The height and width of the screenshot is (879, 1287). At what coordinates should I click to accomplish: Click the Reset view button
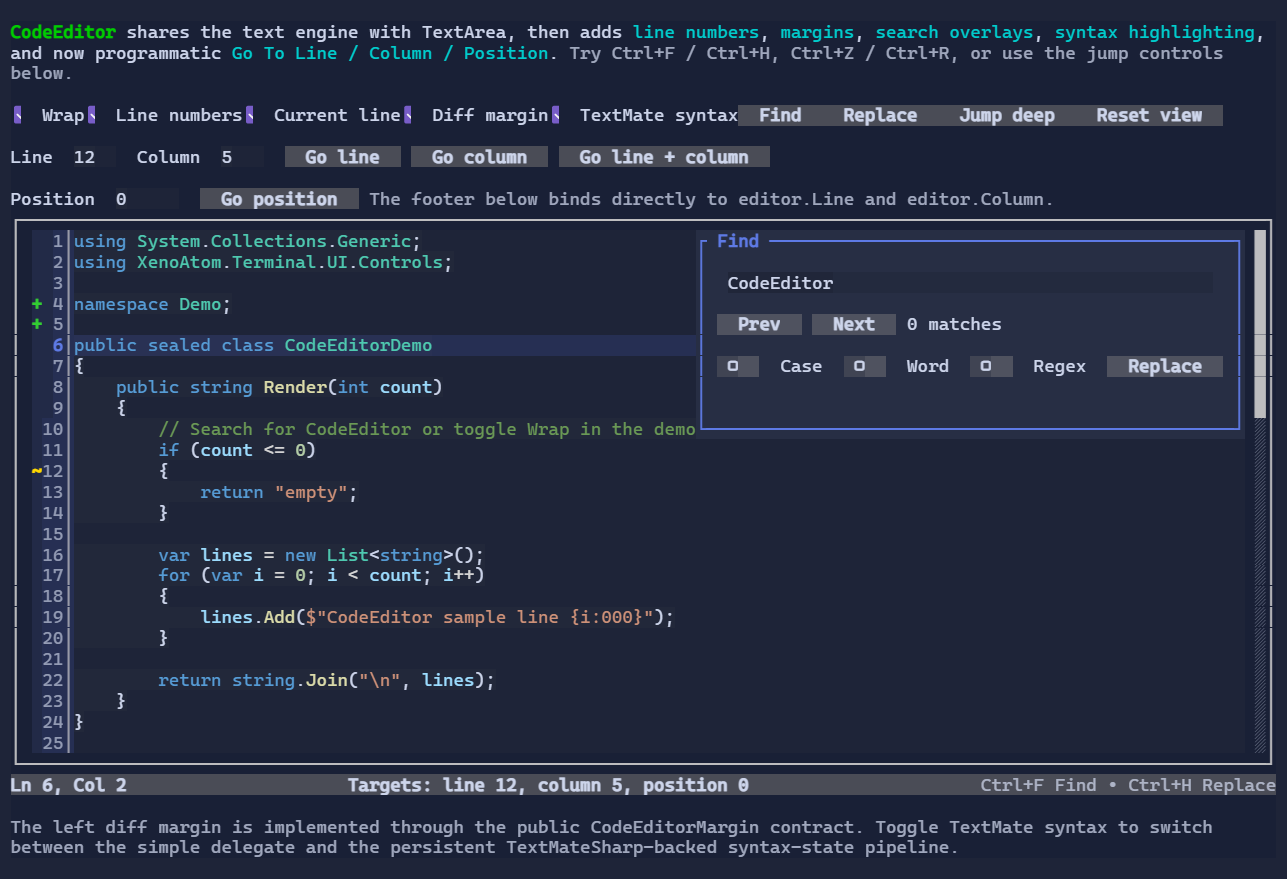(1149, 116)
